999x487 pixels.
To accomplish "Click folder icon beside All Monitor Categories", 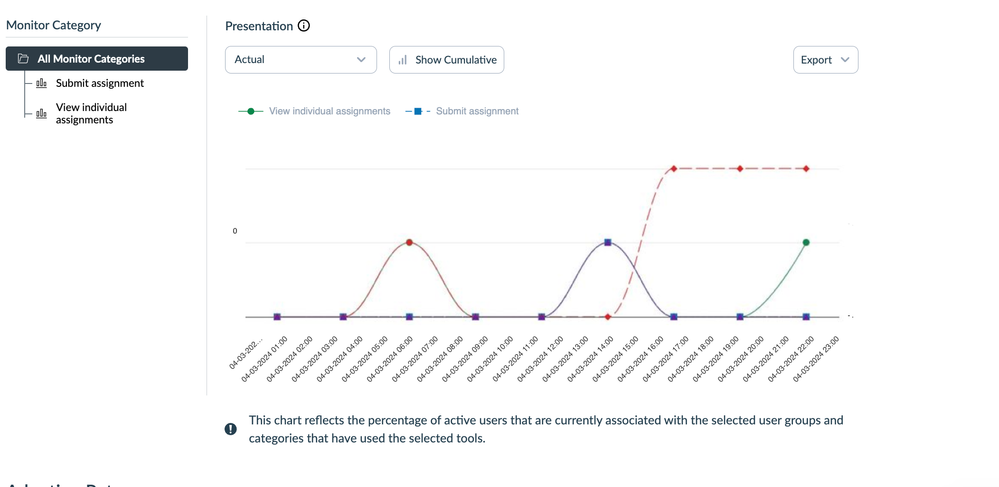I will tap(24, 59).
